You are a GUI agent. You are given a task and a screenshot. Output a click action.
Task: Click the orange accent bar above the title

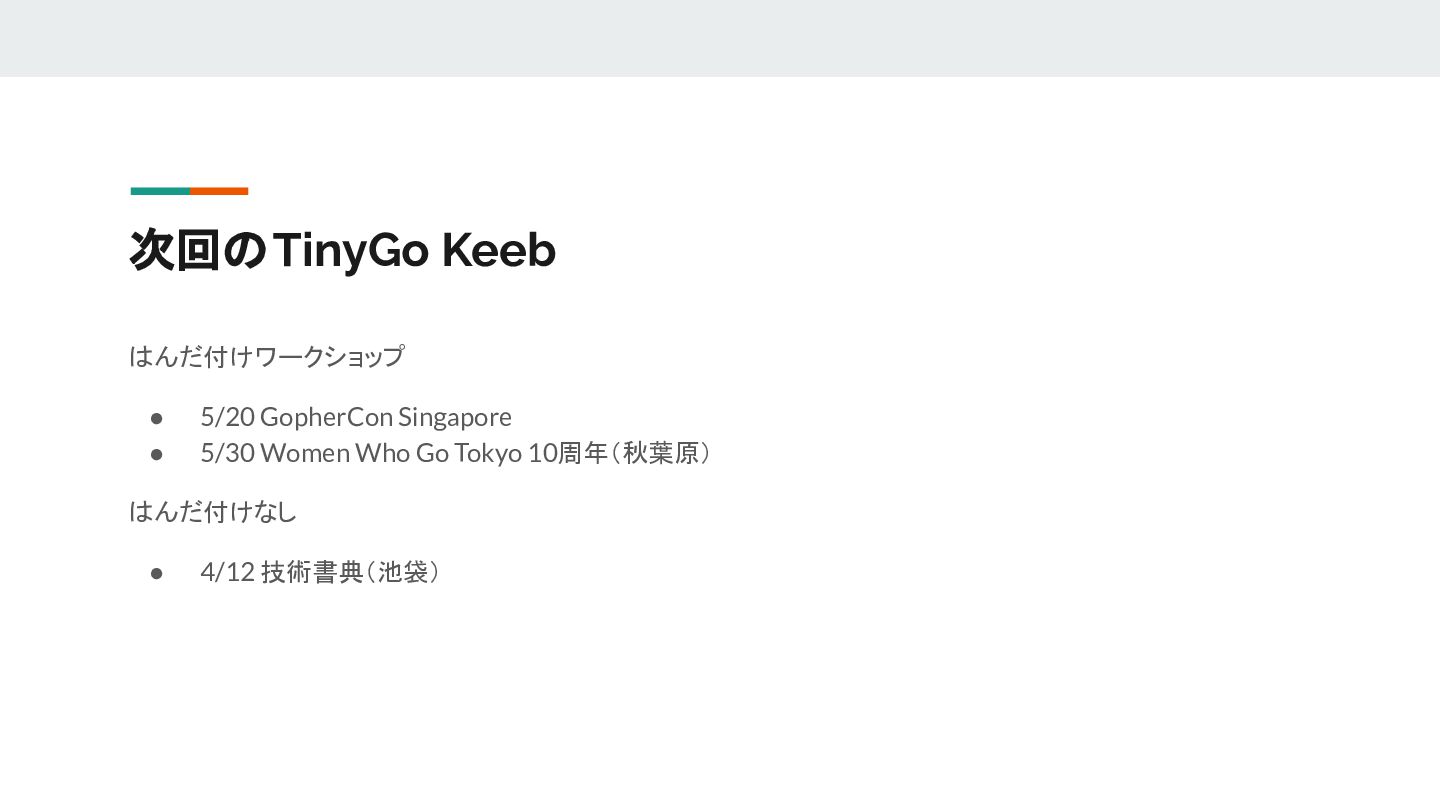pos(219,191)
